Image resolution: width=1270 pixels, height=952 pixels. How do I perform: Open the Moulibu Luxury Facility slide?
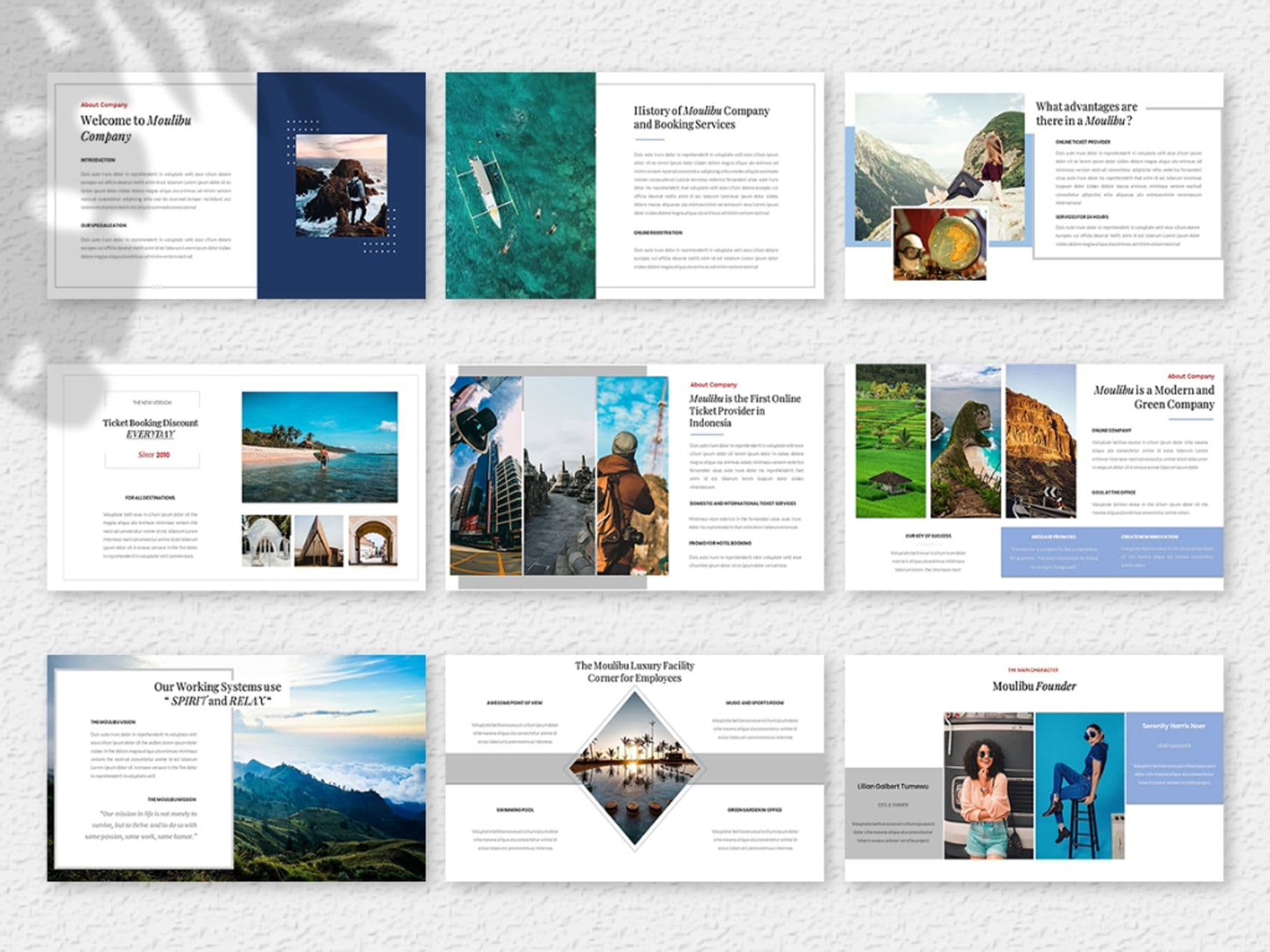click(x=634, y=768)
